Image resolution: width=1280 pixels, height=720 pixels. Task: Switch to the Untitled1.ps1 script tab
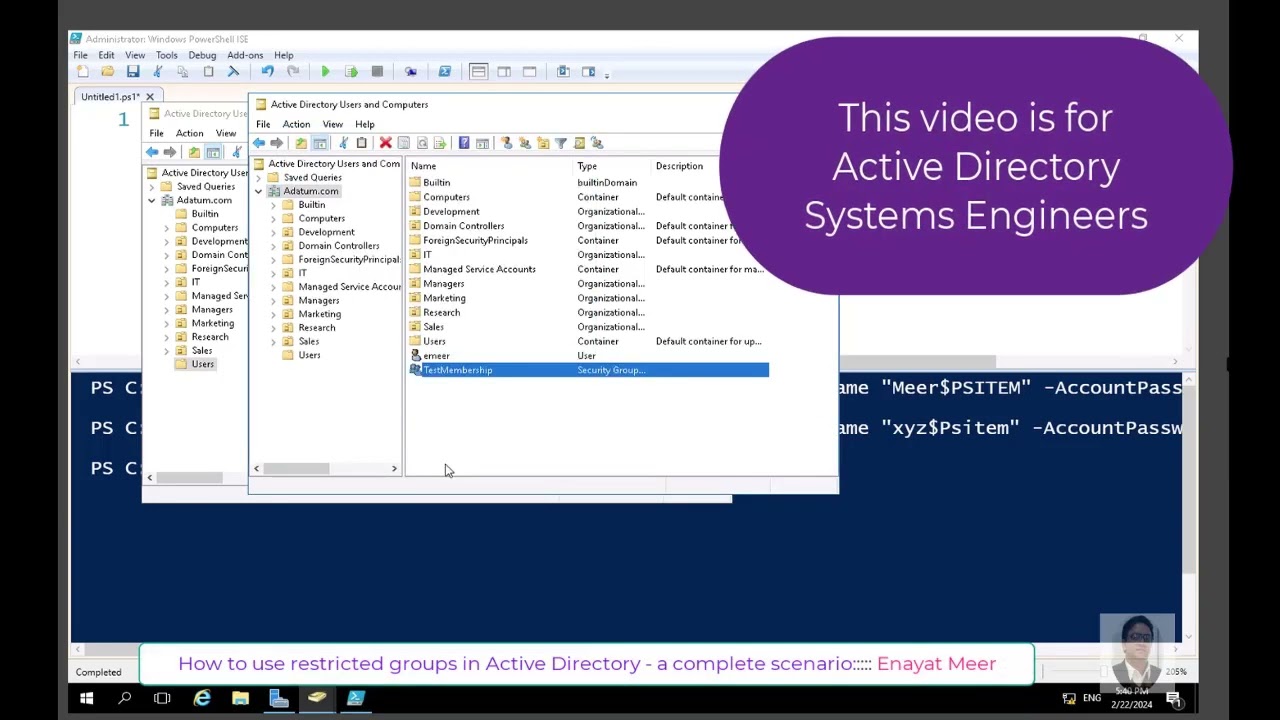pos(110,97)
